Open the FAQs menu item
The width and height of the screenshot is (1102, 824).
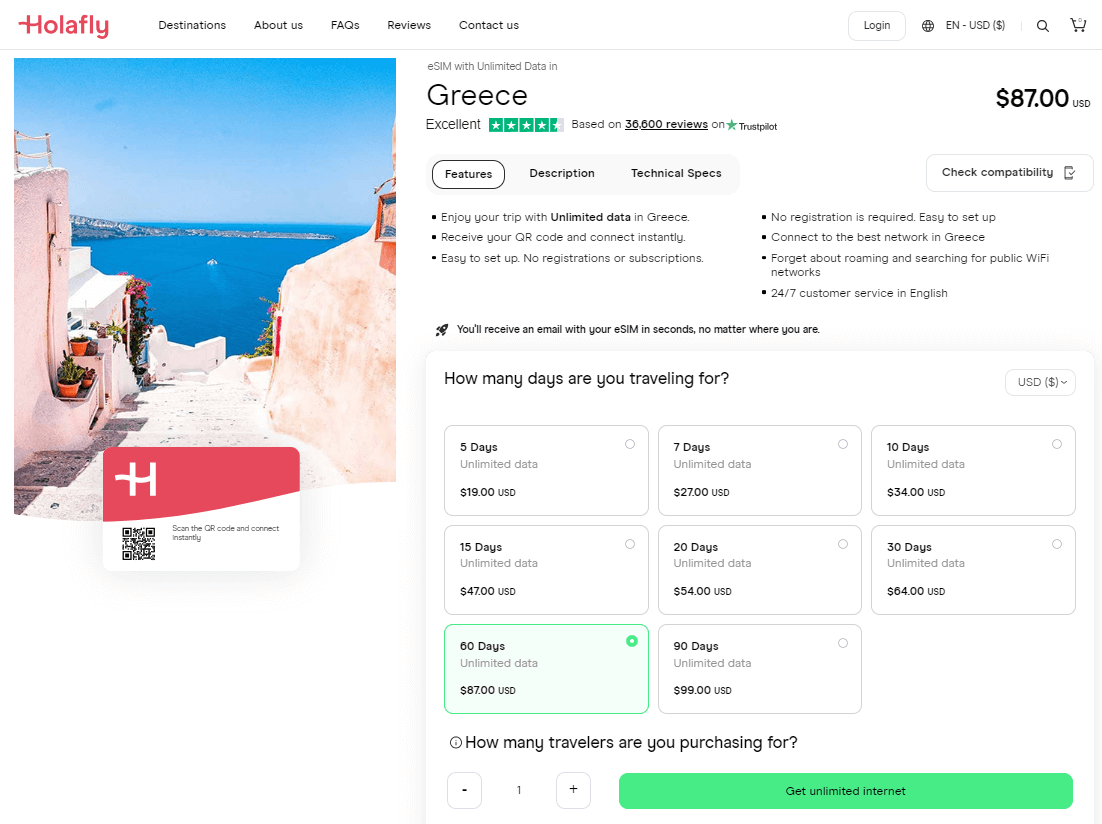[x=345, y=25]
